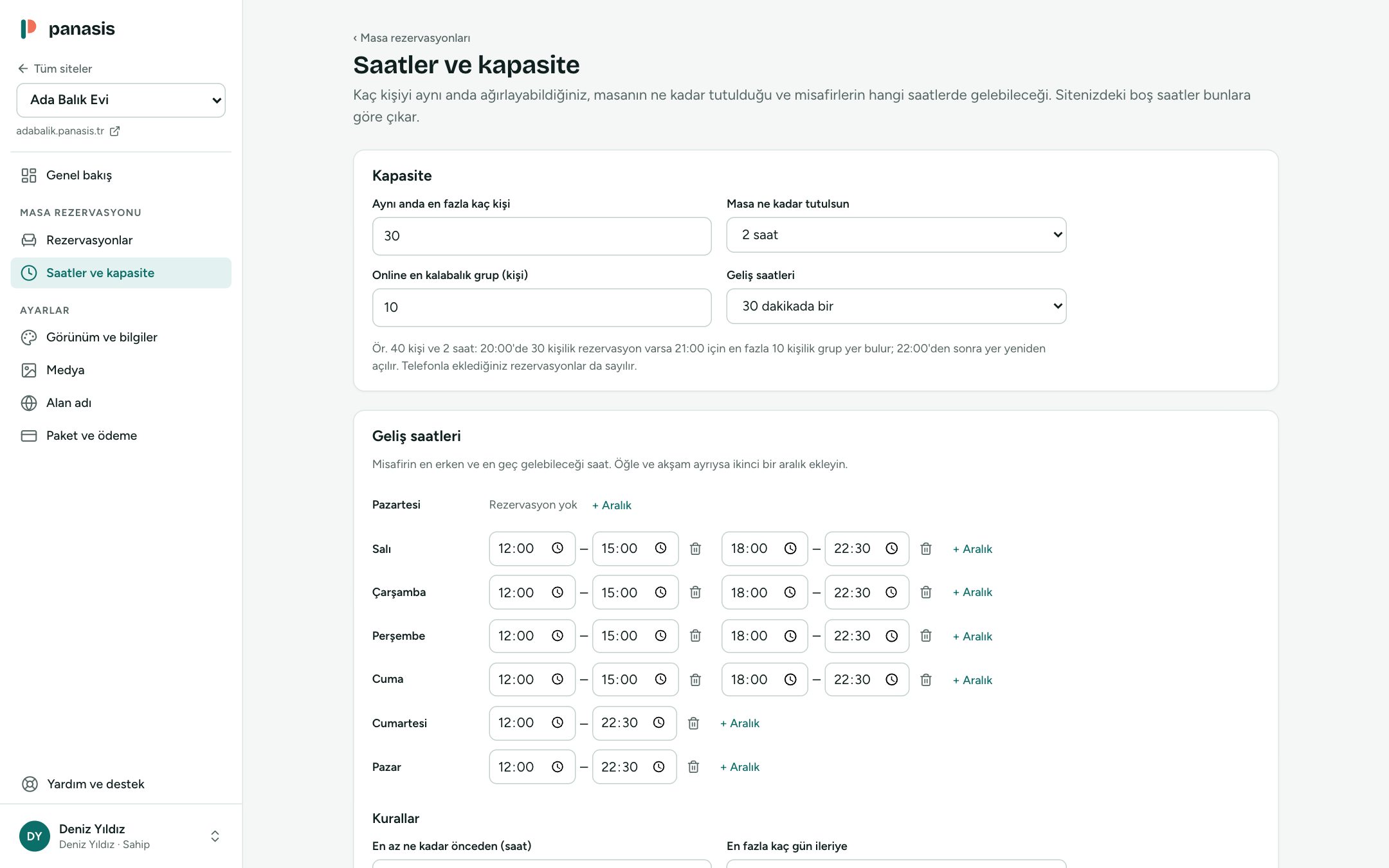Delete Pazar's interval using trash icon

(x=693, y=767)
